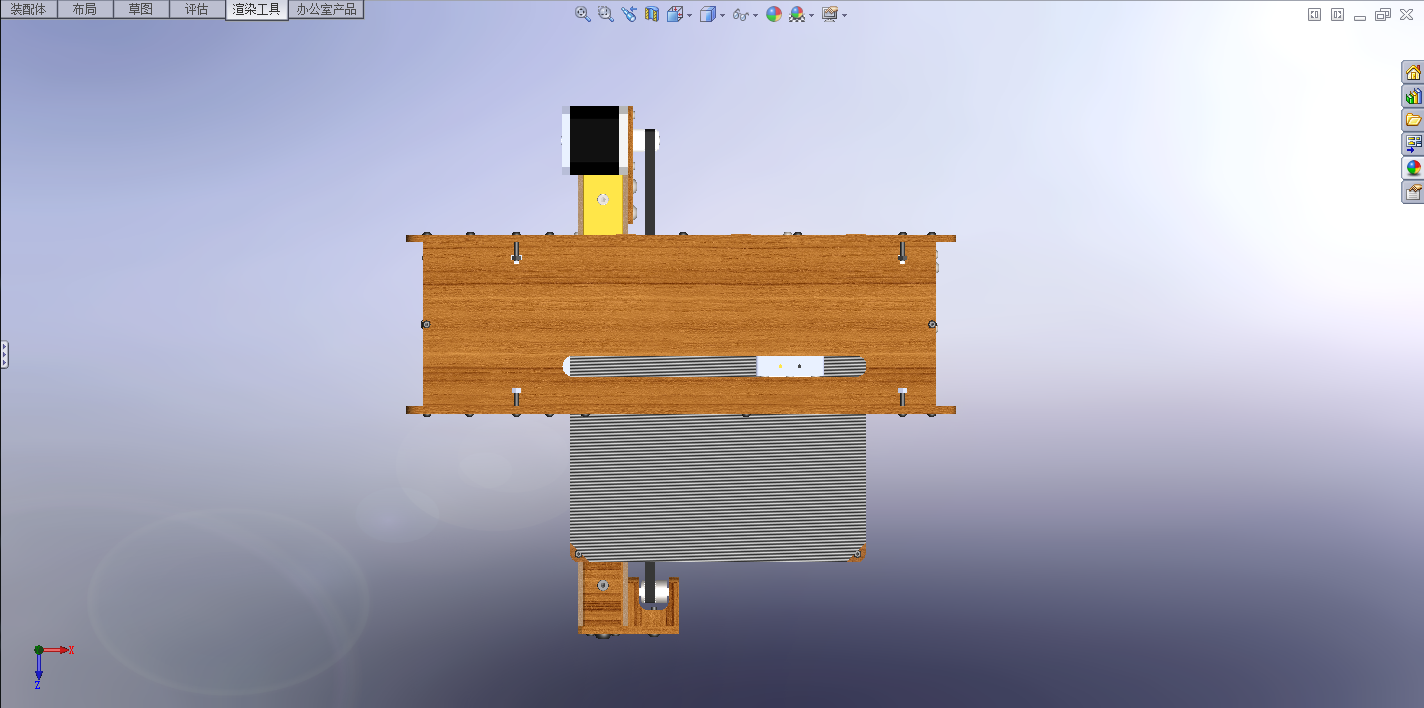This screenshot has width=1424, height=708.
Task: Select the Zoom to Area tool
Action: [x=606, y=14]
